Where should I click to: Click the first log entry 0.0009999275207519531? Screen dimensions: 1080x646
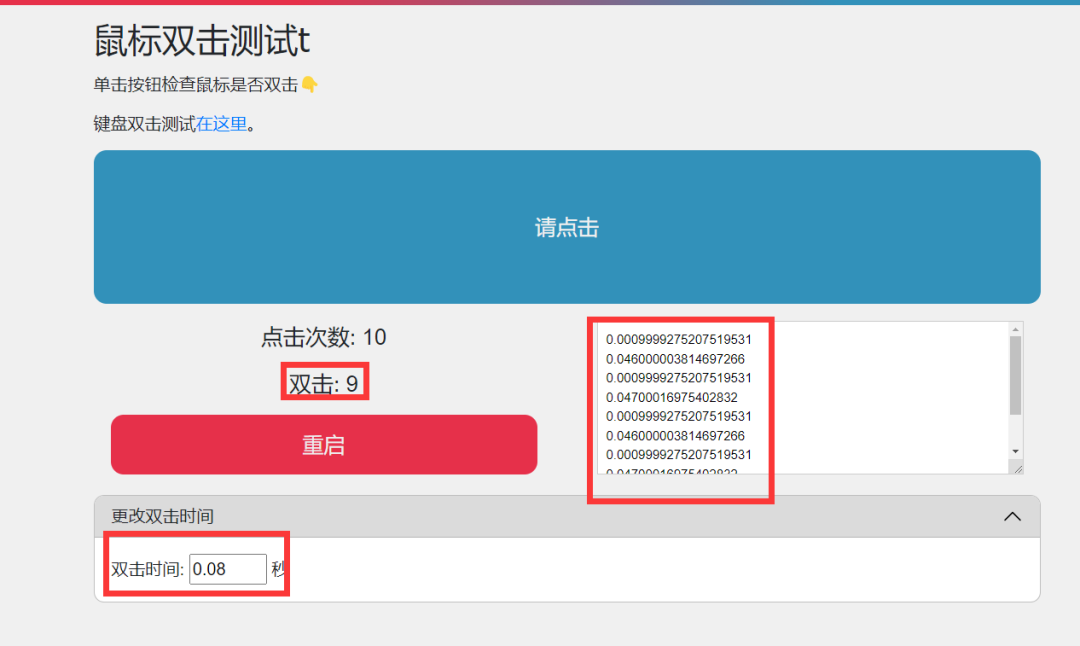coord(678,340)
